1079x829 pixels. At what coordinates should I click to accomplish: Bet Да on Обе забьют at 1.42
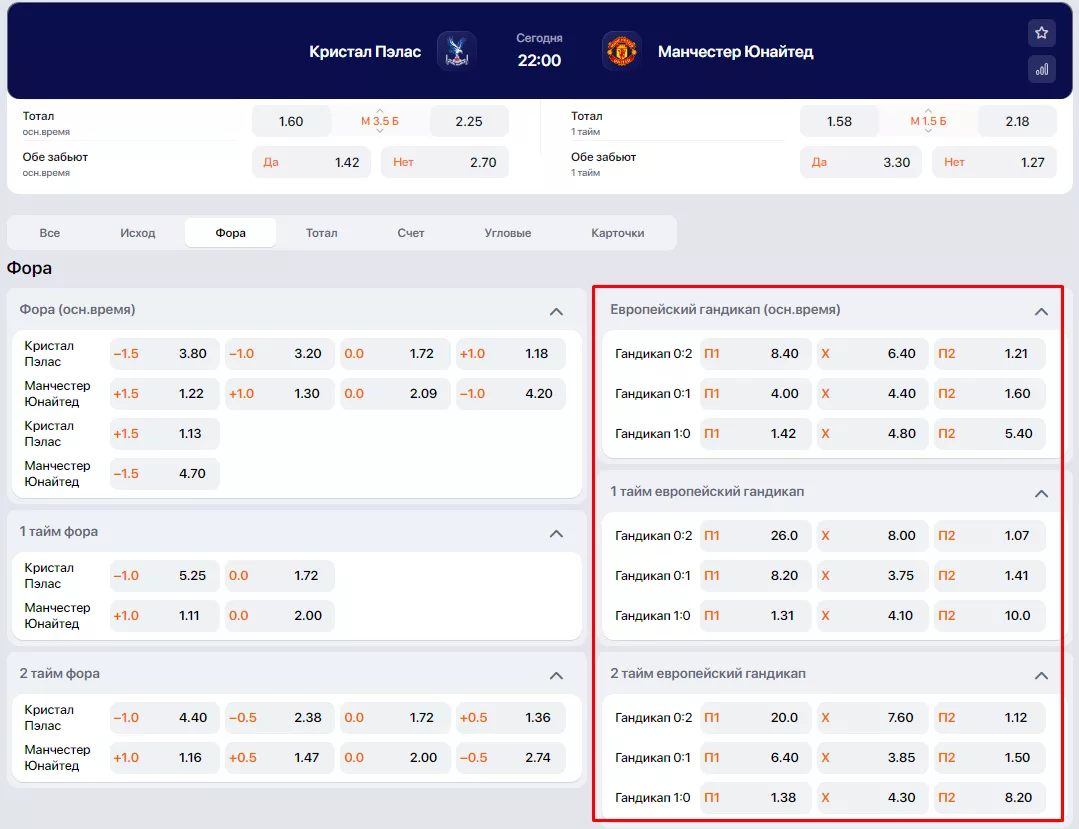click(x=311, y=162)
